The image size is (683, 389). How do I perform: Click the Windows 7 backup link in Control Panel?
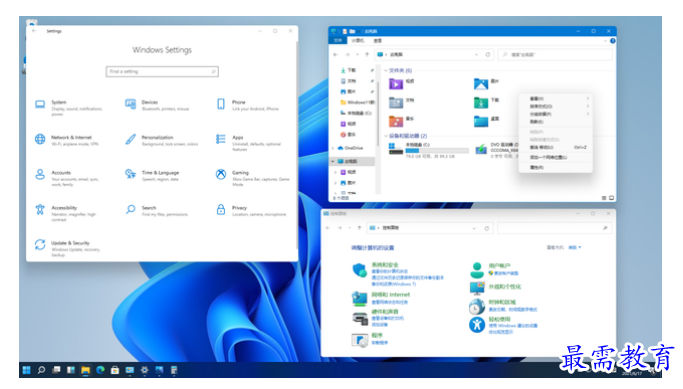coord(394,284)
